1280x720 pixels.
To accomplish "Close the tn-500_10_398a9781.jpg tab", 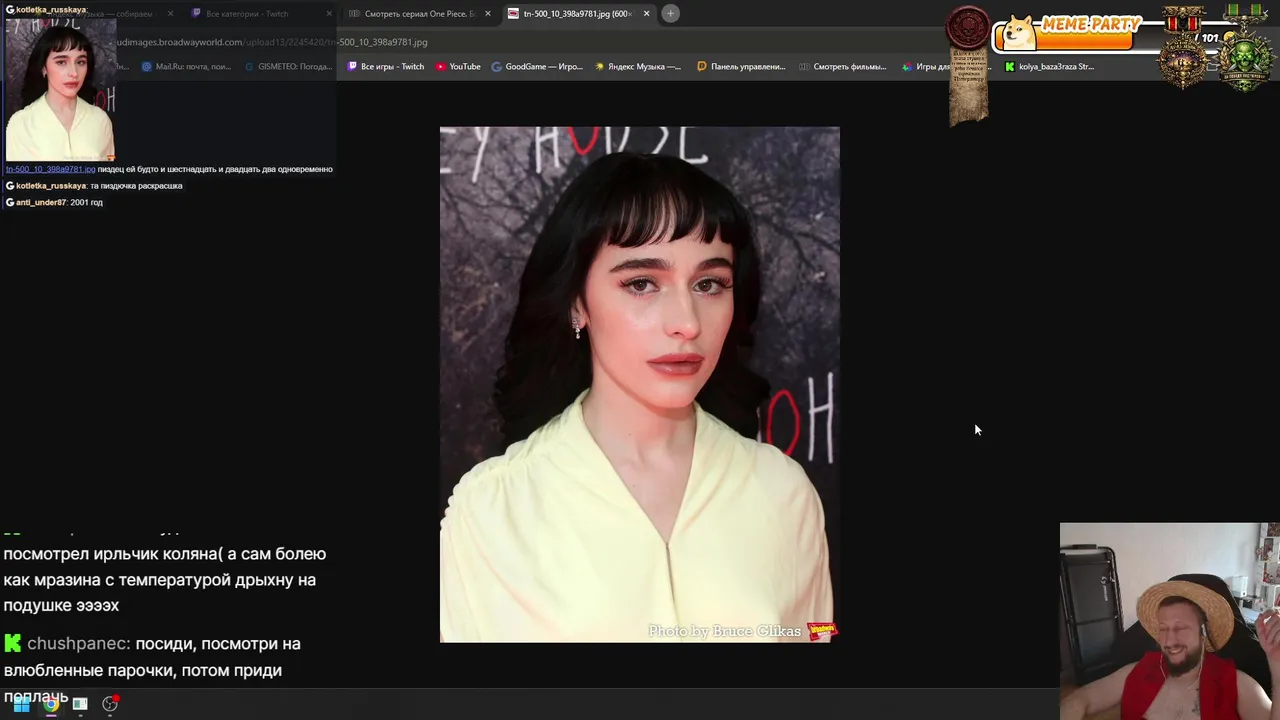I will 646,13.
